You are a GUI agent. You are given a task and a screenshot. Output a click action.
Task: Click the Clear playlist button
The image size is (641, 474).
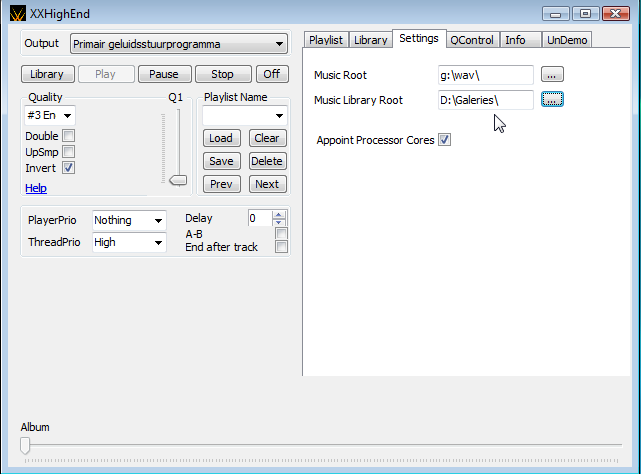tap(268, 138)
